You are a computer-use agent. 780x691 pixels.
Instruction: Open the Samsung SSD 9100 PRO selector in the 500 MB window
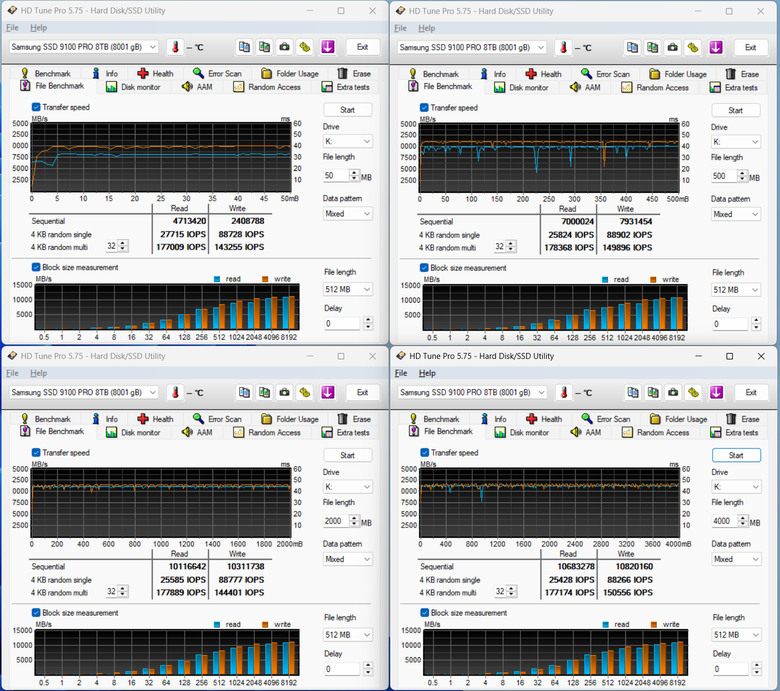(472, 47)
